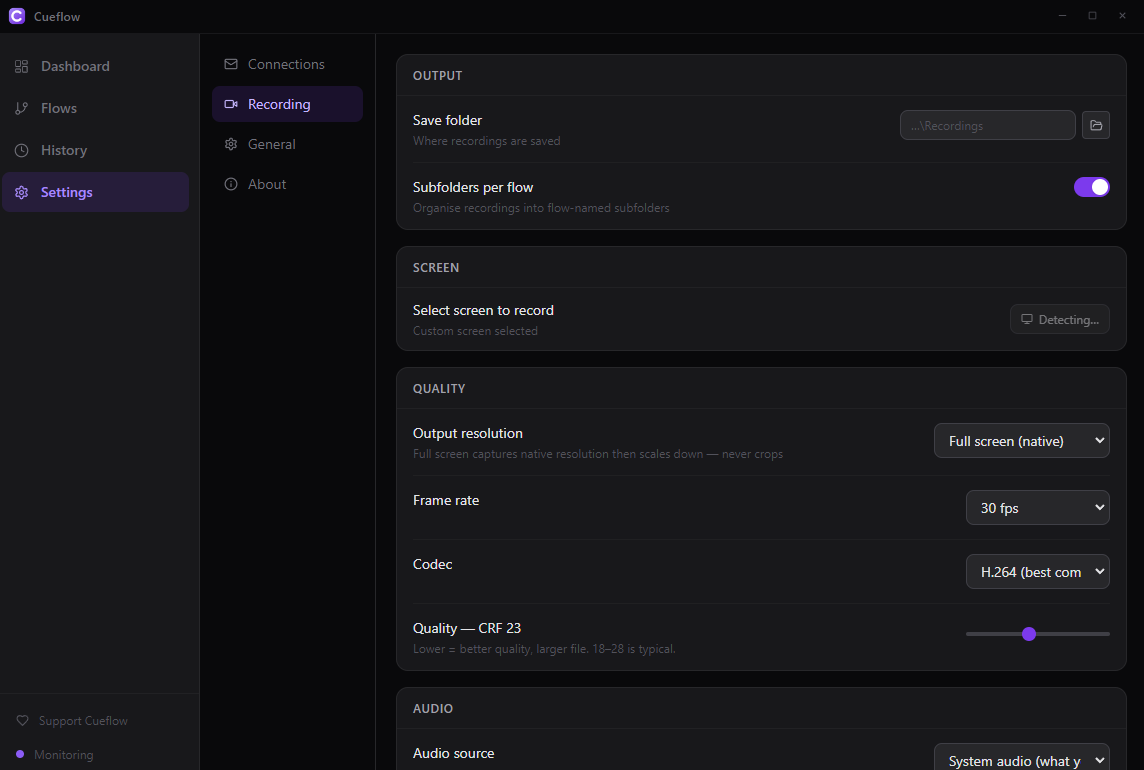
Task: Click the History clock icon
Action: coord(22,150)
